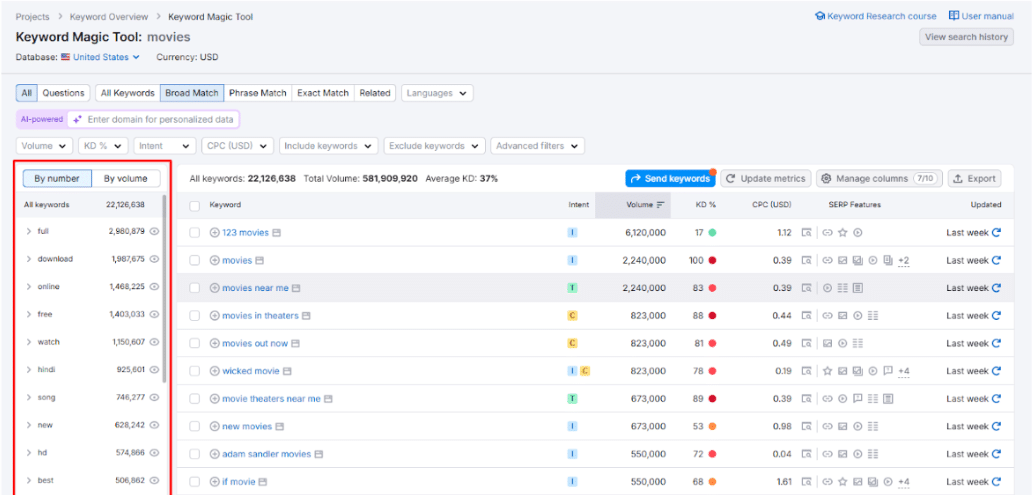
Task: Open SERP view icon next to movie theaters near me
Action: coord(328,399)
